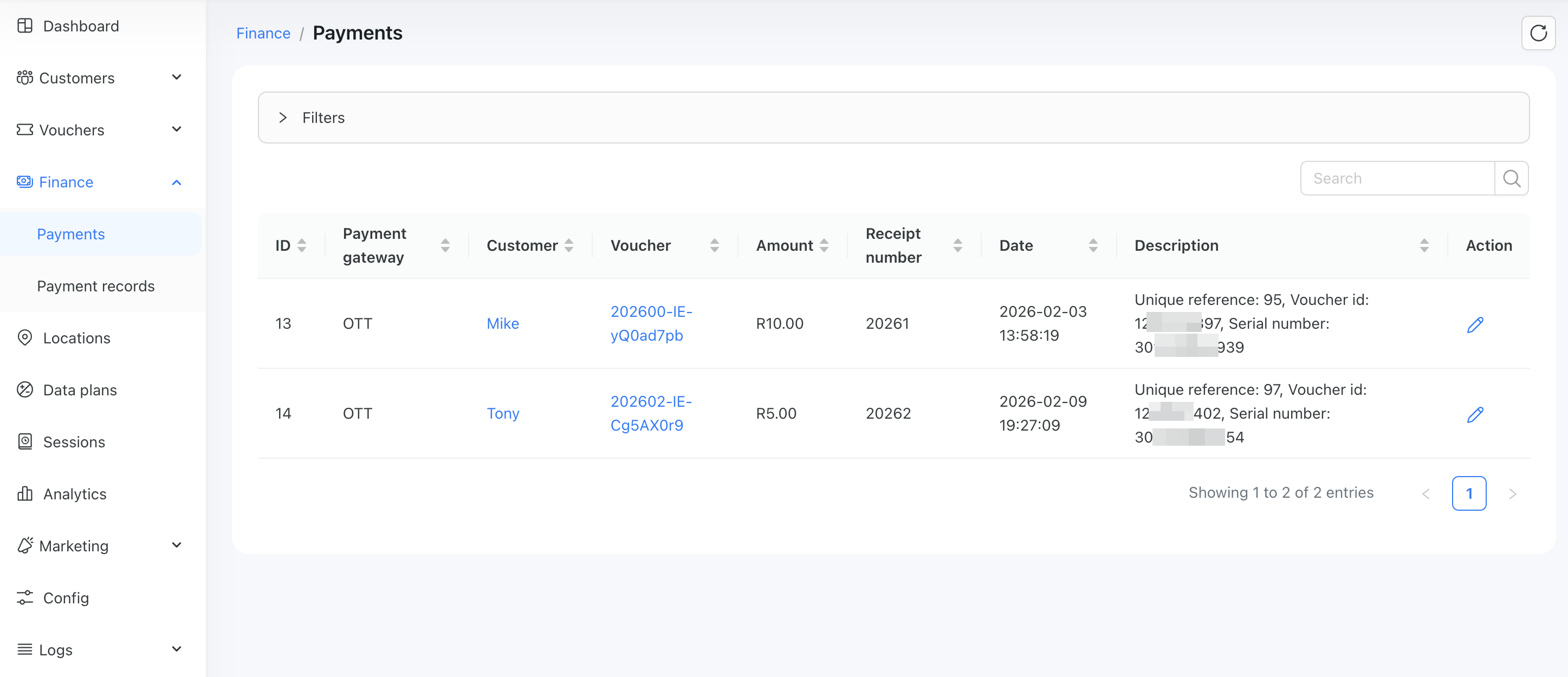Image resolution: width=1568 pixels, height=677 pixels.
Task: Switch to the Payments sidebar entry
Action: tap(70, 233)
